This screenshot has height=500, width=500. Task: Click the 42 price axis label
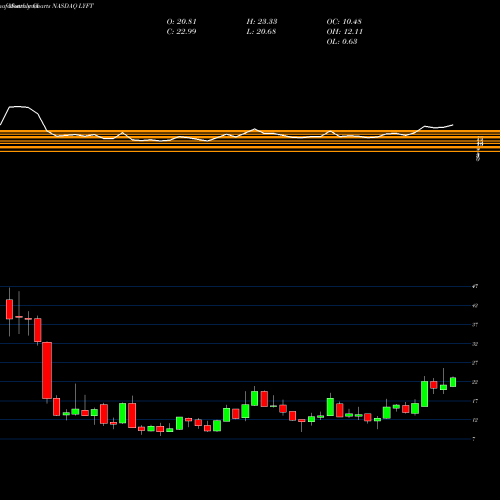click(x=475, y=305)
